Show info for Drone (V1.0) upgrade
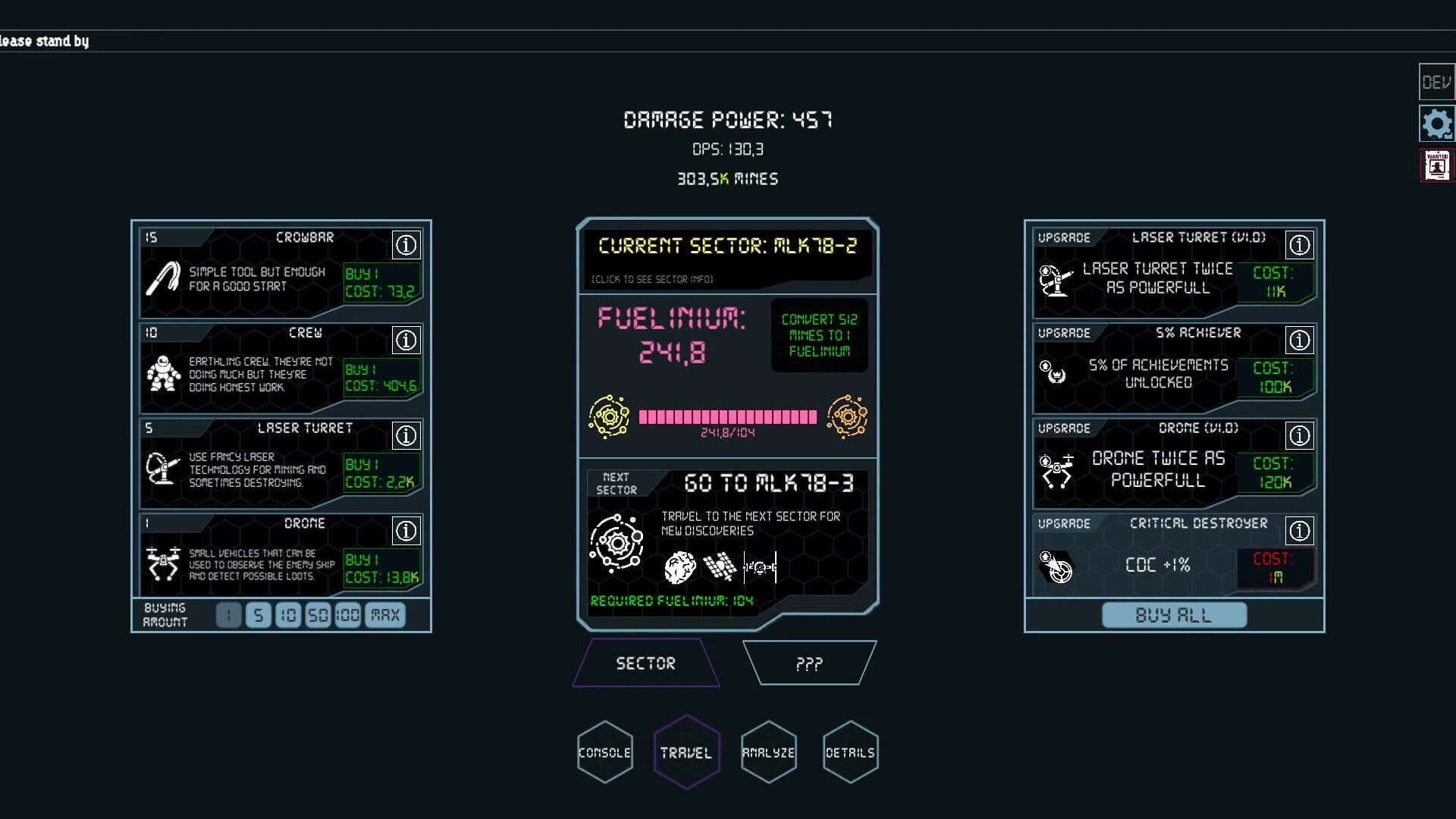This screenshot has height=819, width=1456. [x=1299, y=435]
